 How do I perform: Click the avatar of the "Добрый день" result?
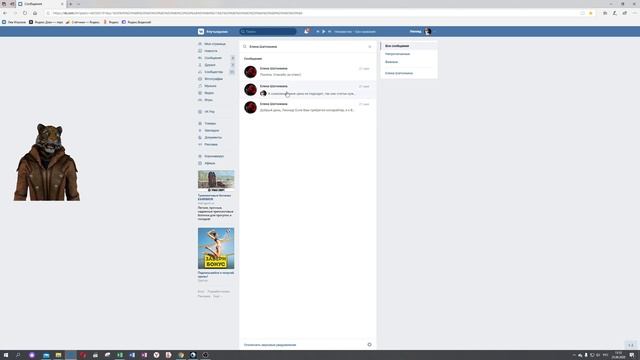pyautogui.click(x=250, y=107)
